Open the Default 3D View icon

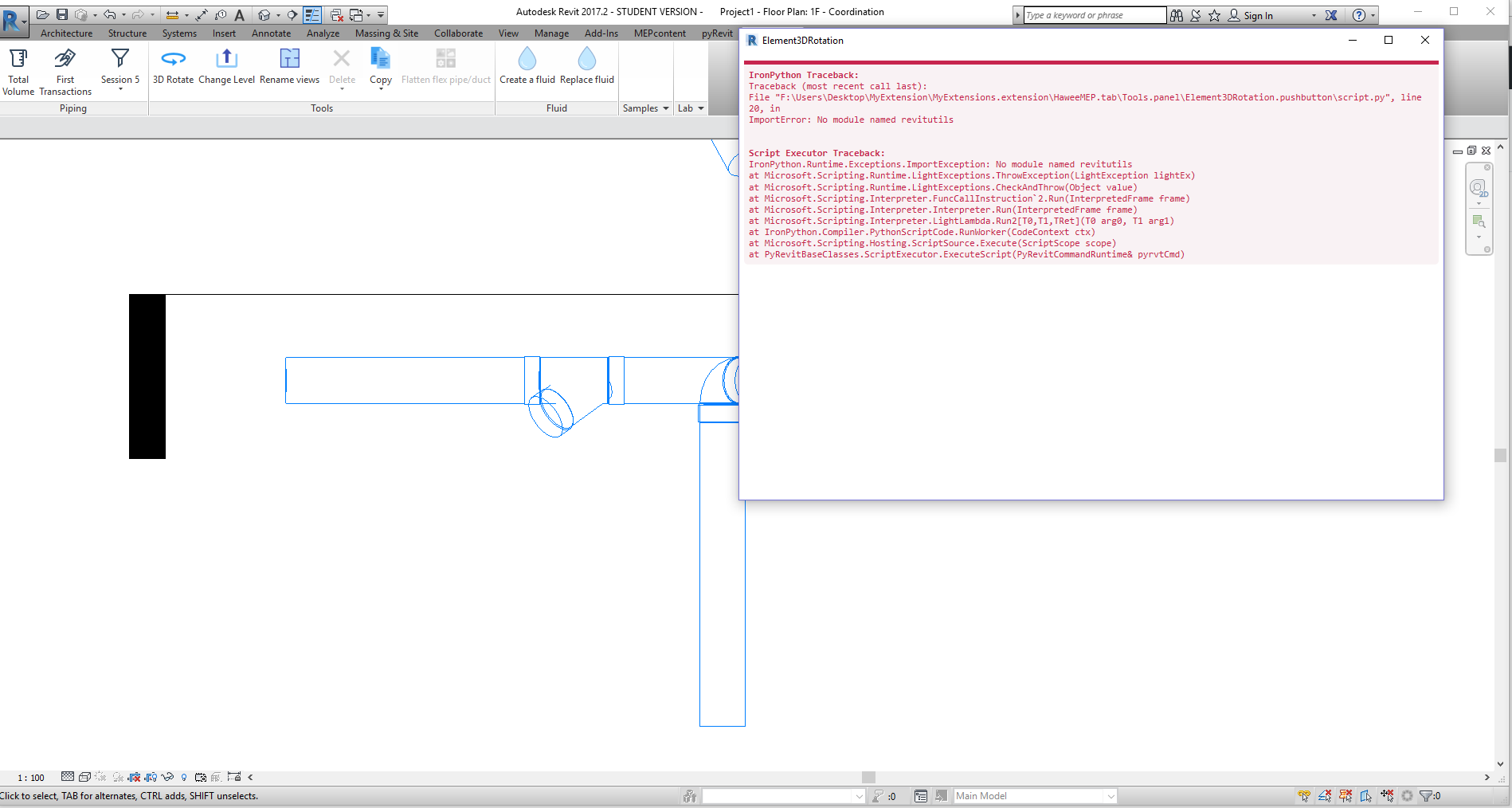pos(263,14)
